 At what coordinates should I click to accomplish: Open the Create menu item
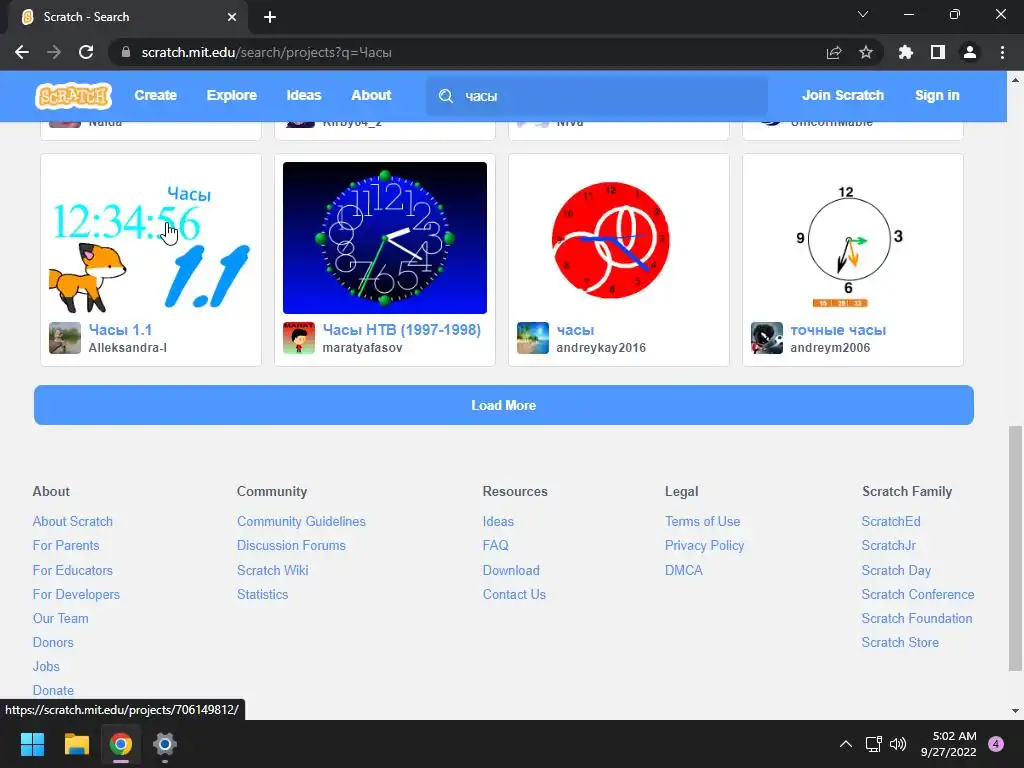point(155,95)
